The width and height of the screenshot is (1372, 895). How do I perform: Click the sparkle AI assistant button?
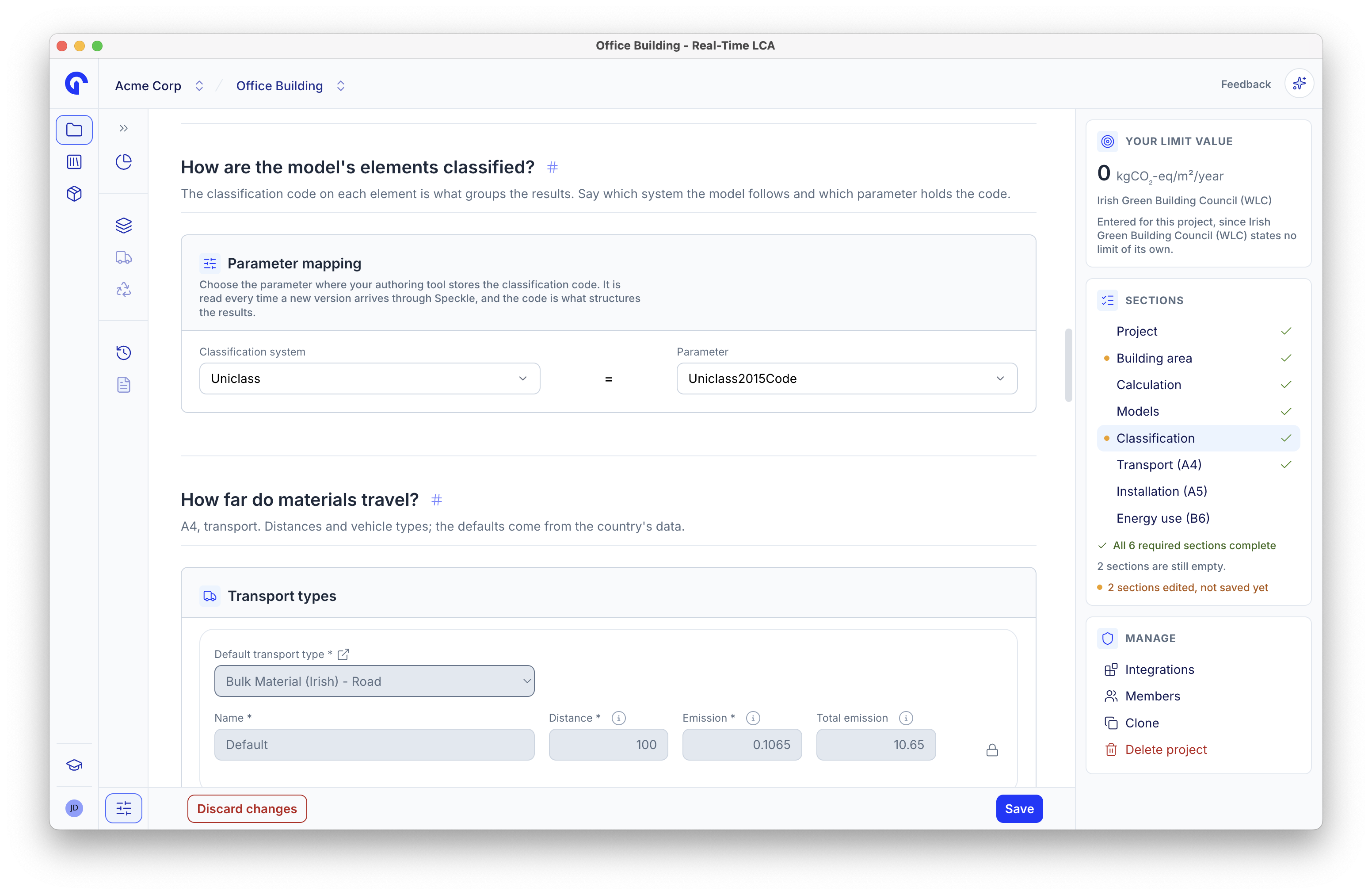click(1300, 84)
